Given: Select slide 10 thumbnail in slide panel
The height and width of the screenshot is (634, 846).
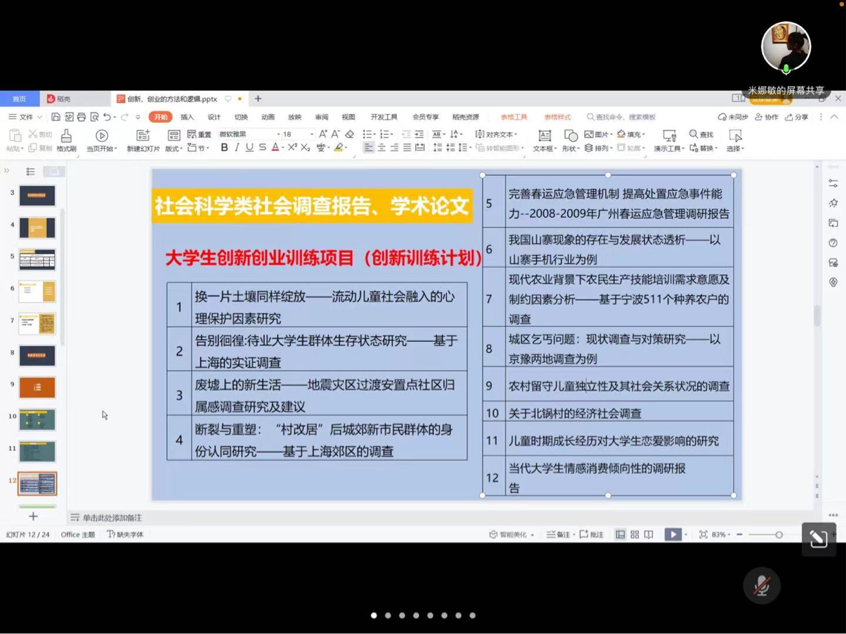Looking at the screenshot, I should coord(37,419).
